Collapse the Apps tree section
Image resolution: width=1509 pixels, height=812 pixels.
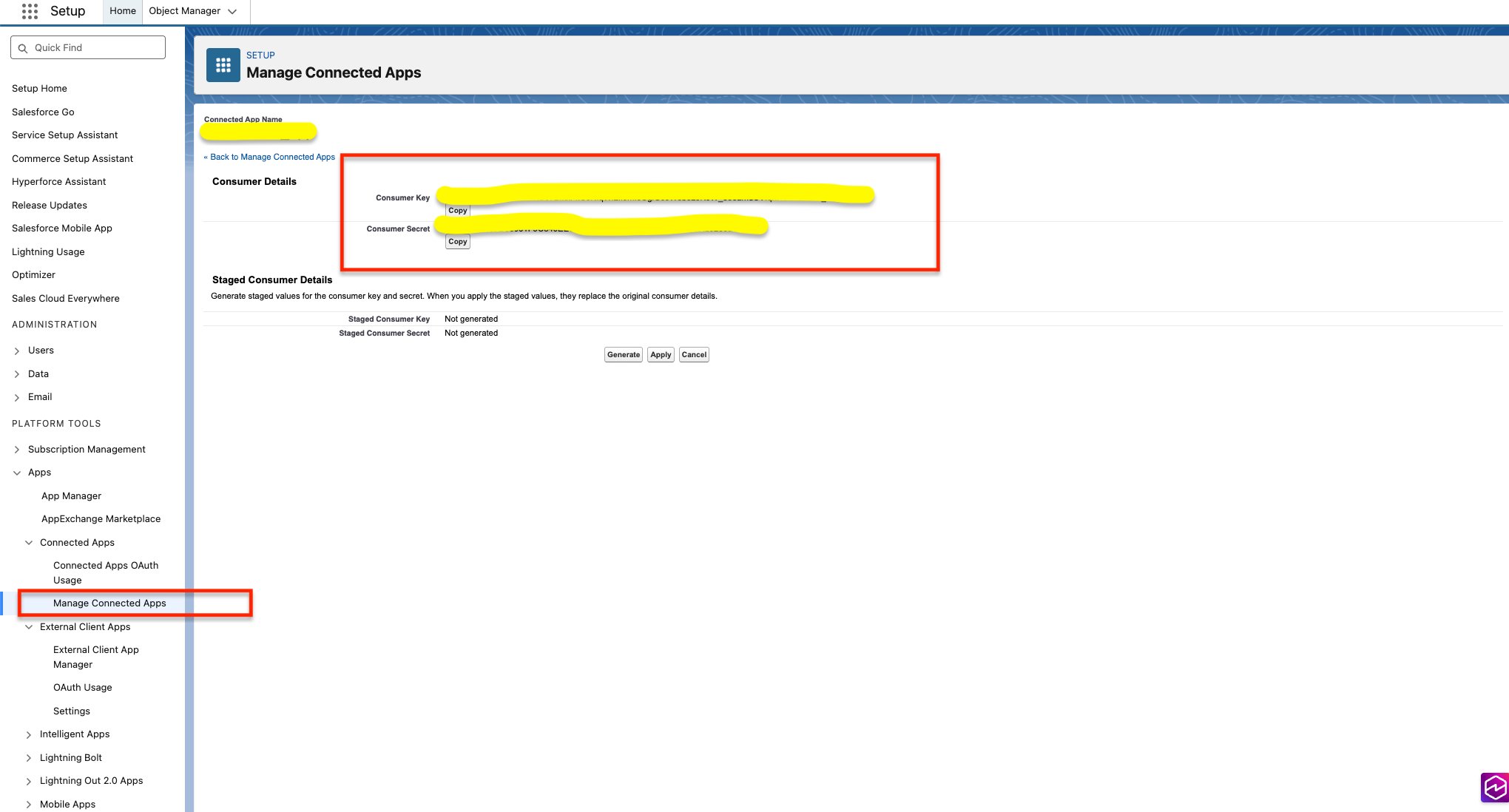pos(17,473)
